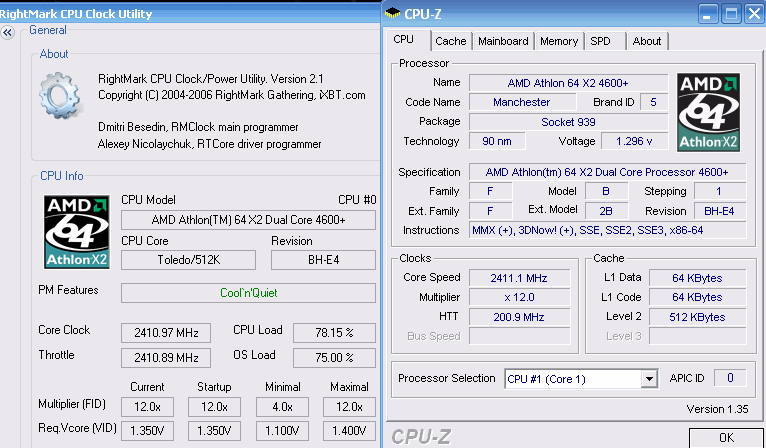766x448 pixels.
Task: Click the Throttle value 2410.89 MHz
Action: (166, 358)
